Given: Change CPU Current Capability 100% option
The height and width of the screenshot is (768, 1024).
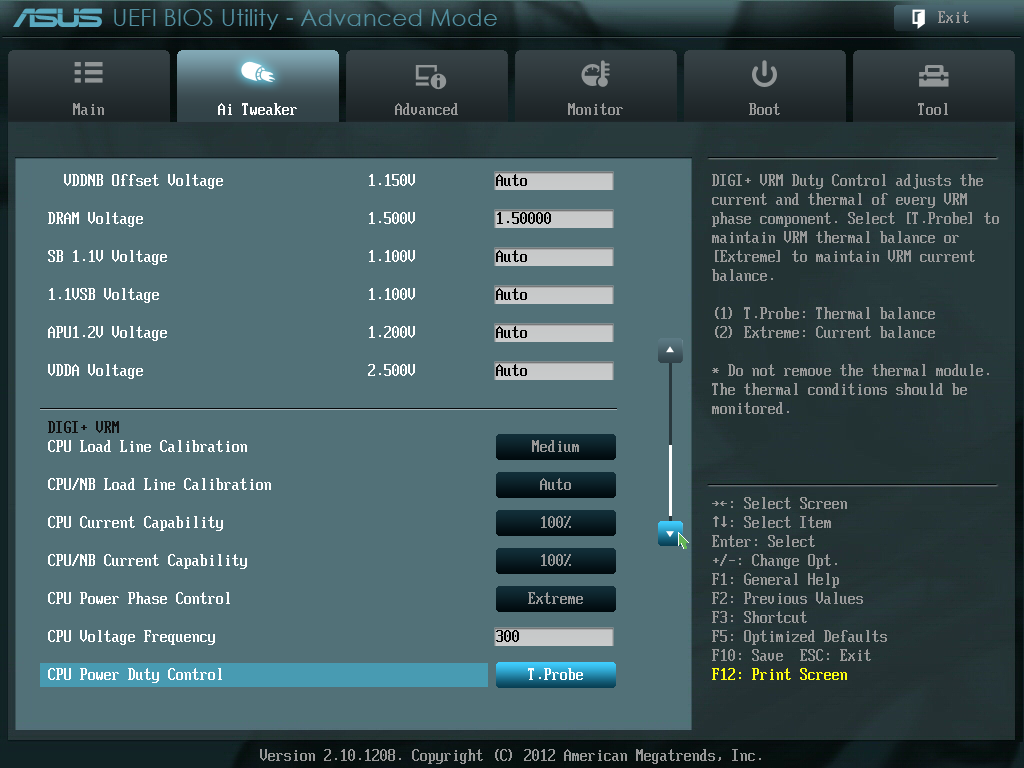Looking at the screenshot, I should tap(555, 523).
